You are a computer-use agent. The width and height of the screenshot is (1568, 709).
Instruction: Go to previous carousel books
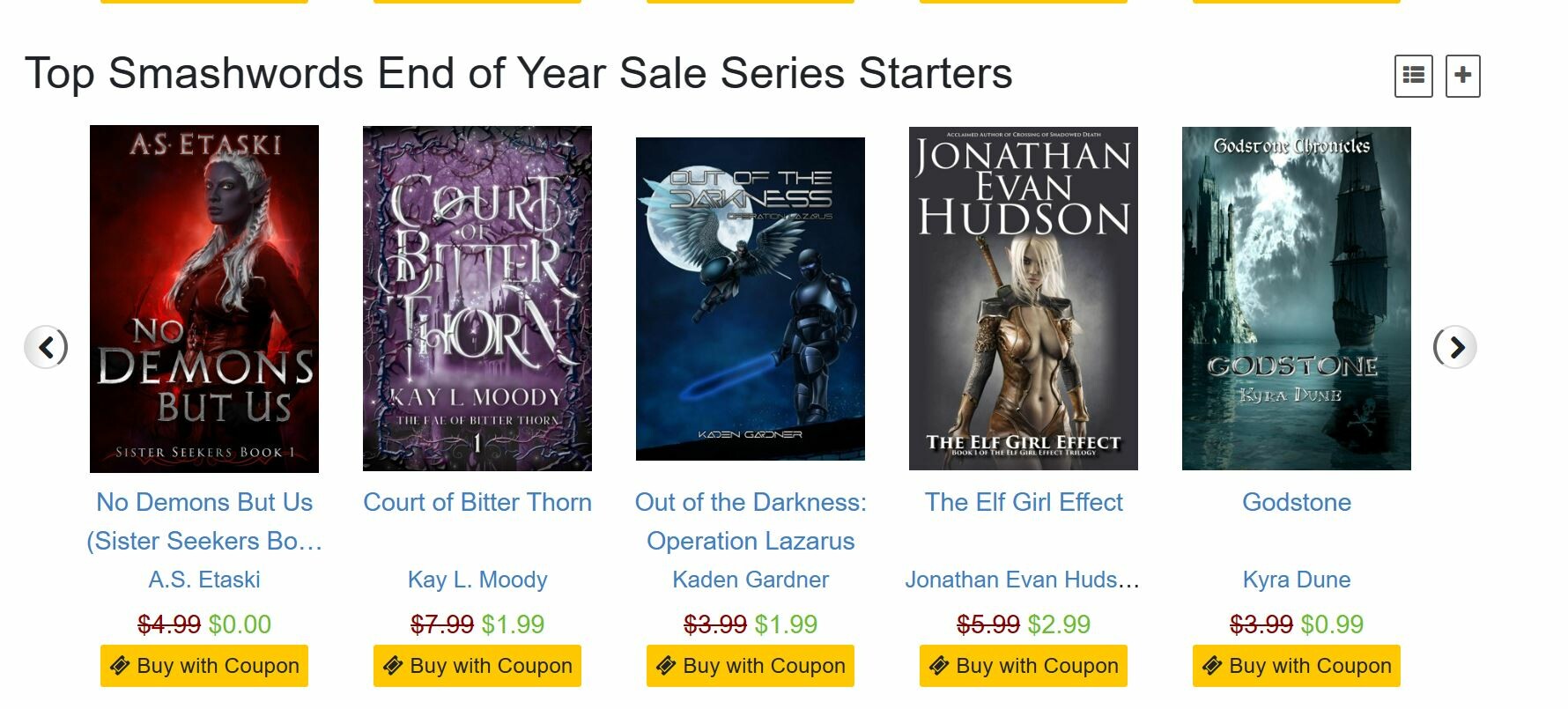(x=47, y=347)
